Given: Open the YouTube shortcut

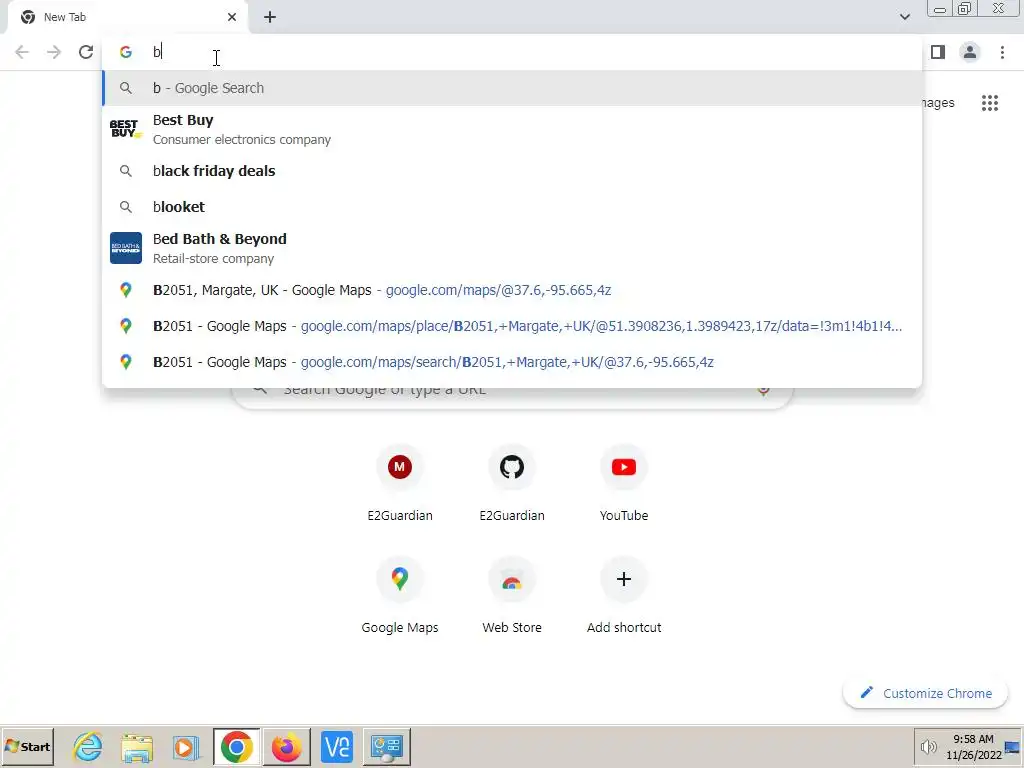Looking at the screenshot, I should coord(624,485).
